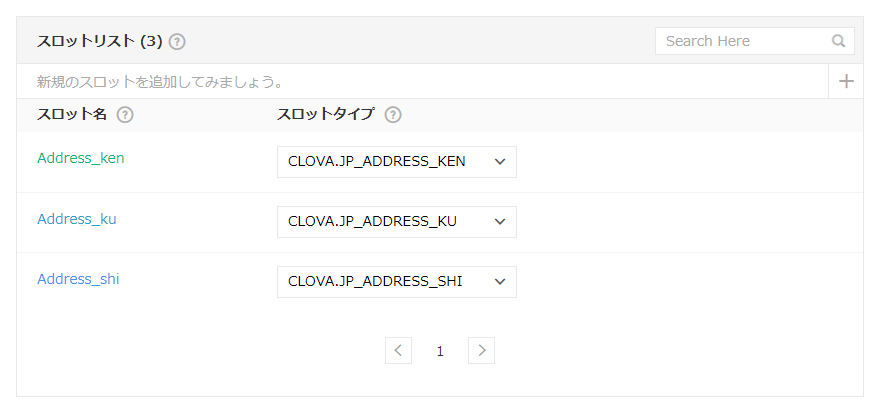Click the plus icon to add slot
Viewport: 875px width, 411px height.
click(x=846, y=81)
